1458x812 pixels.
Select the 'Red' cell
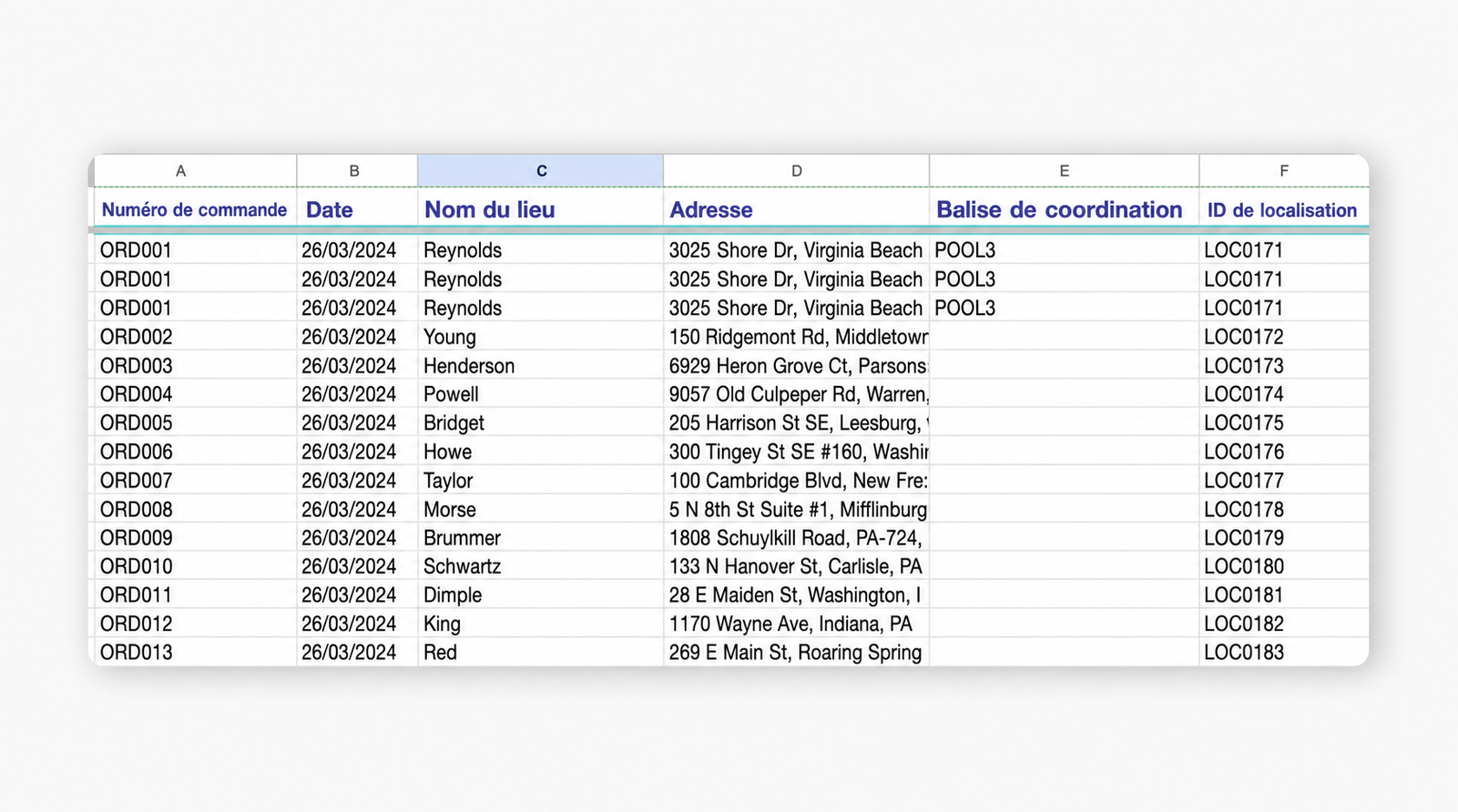pos(540,653)
